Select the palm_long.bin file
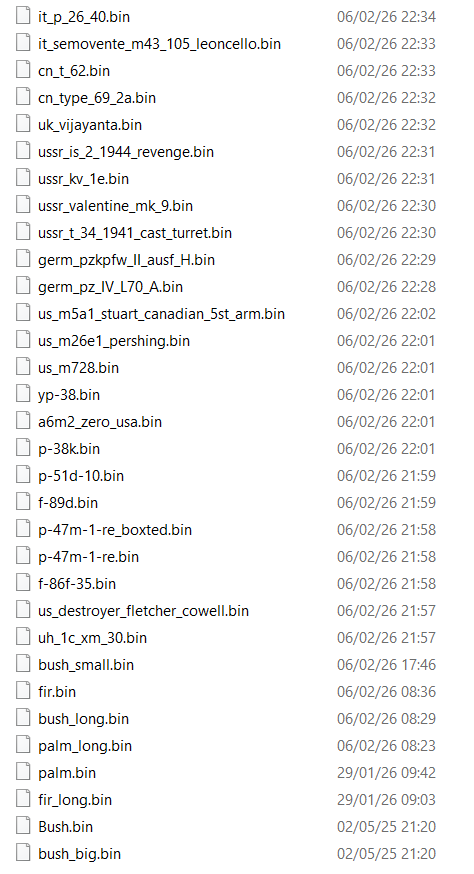The image size is (474, 874). 85,746
